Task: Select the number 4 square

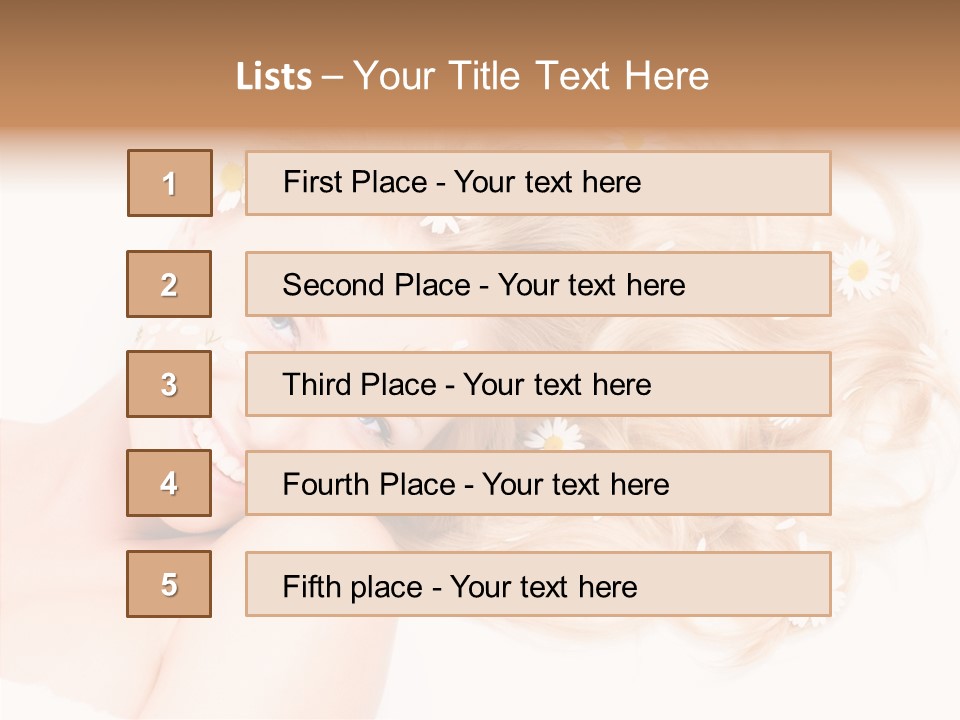Action: pos(169,483)
